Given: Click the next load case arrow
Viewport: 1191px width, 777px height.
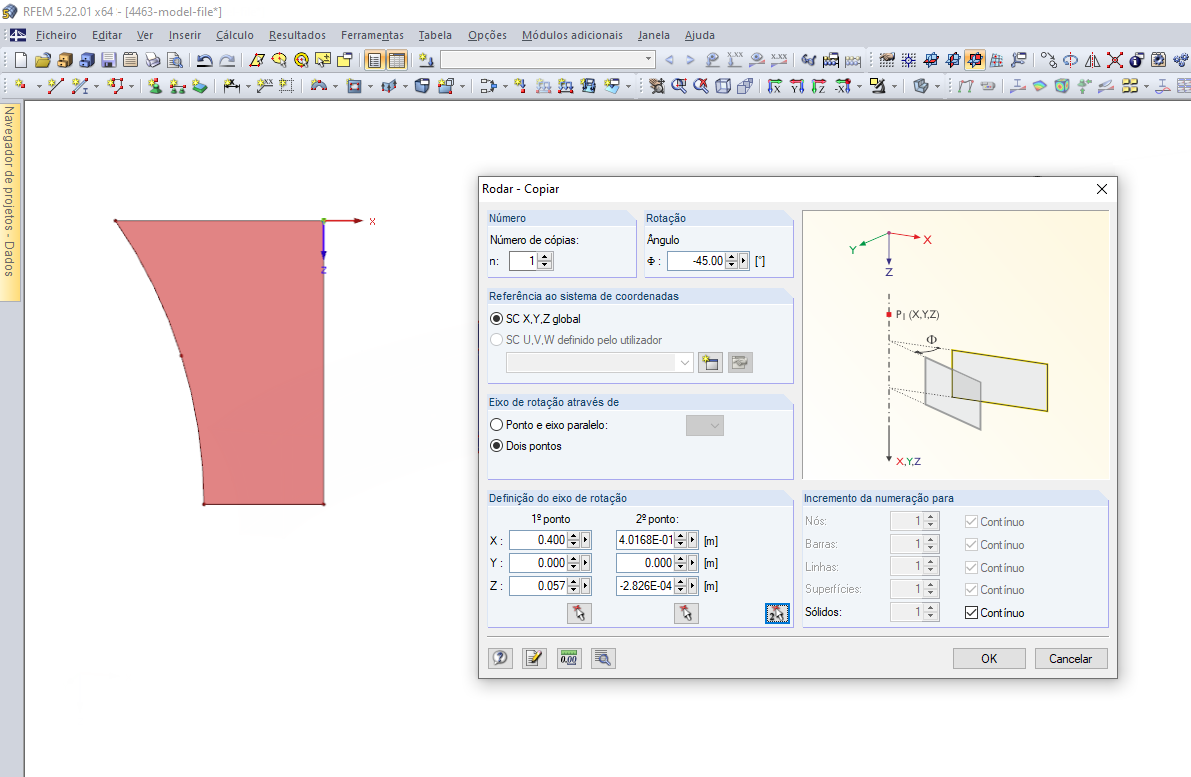Looking at the screenshot, I should [x=690, y=59].
